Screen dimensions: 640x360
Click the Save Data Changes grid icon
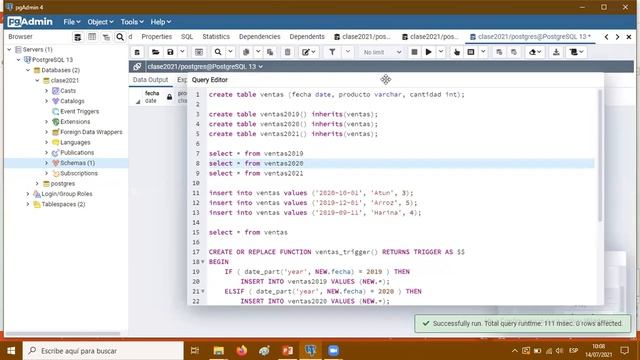[199, 52]
